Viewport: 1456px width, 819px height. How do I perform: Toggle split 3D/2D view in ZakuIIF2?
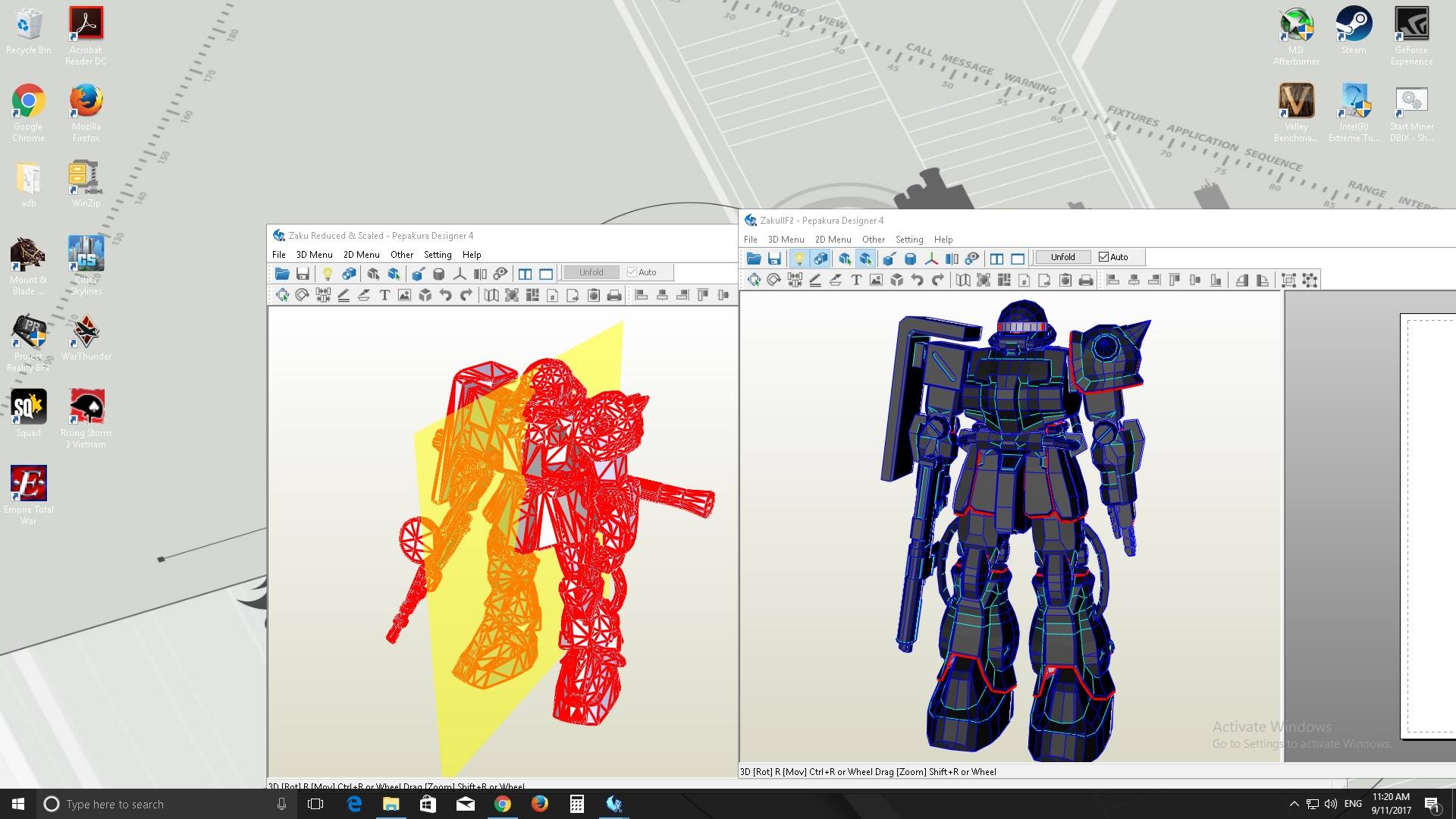pyautogui.click(x=996, y=258)
